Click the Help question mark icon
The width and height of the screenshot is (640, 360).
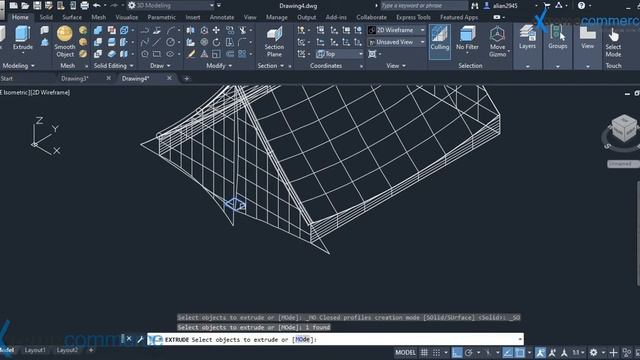click(x=581, y=5)
